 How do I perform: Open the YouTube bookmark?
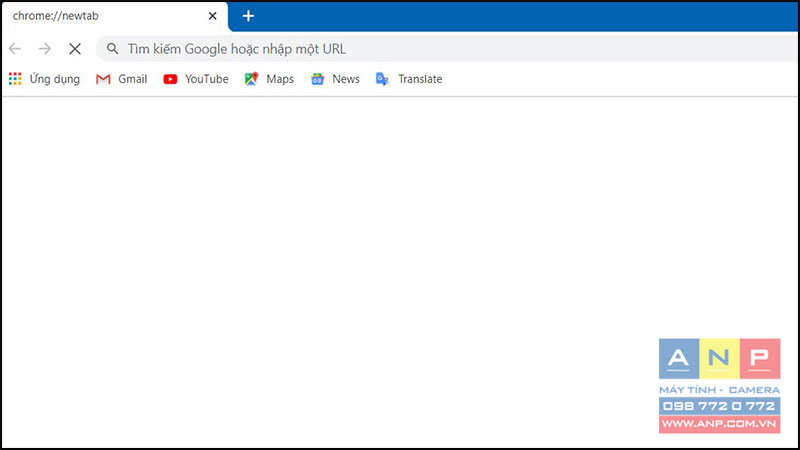pyautogui.click(x=196, y=79)
